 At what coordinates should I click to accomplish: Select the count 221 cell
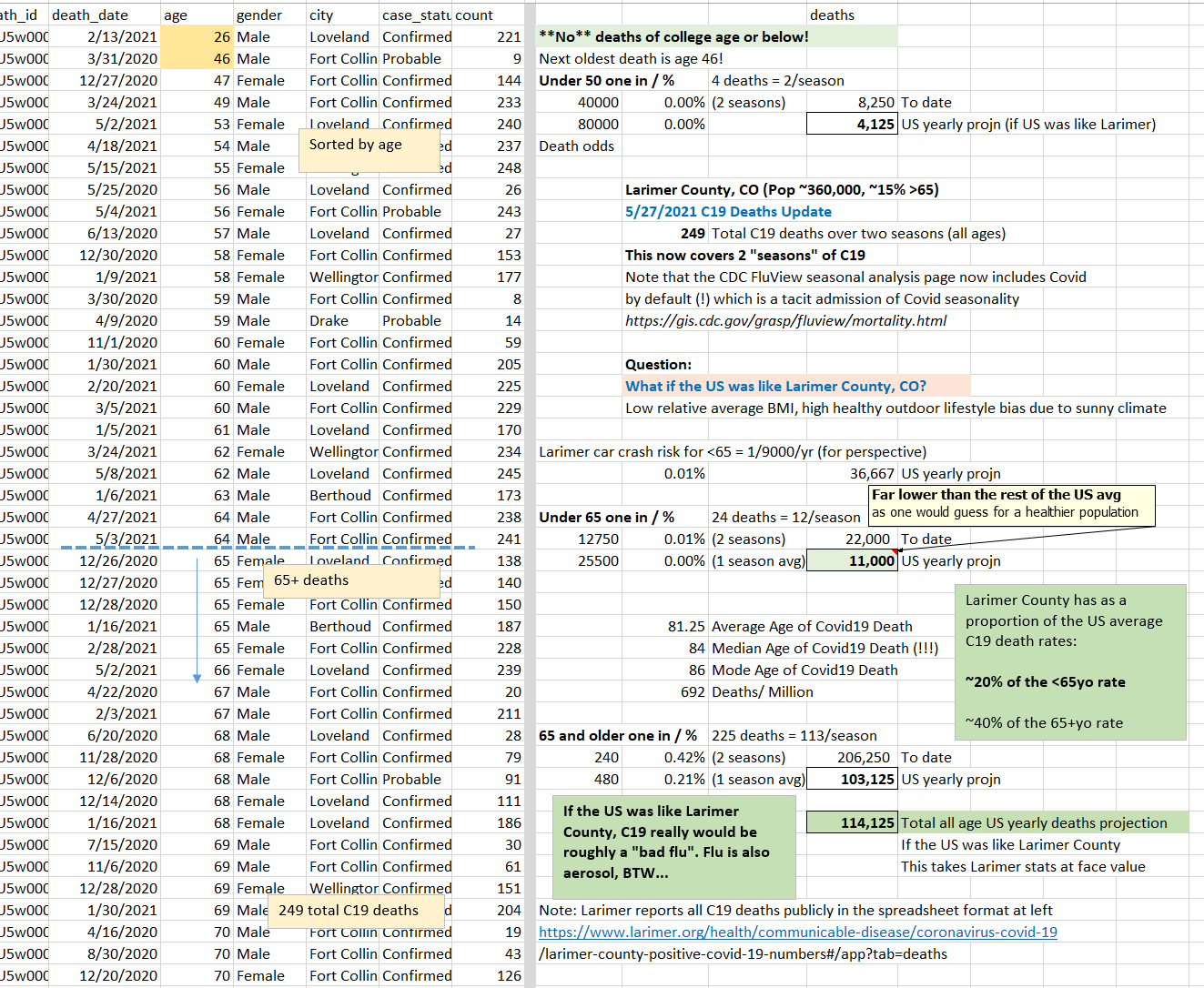click(489, 36)
